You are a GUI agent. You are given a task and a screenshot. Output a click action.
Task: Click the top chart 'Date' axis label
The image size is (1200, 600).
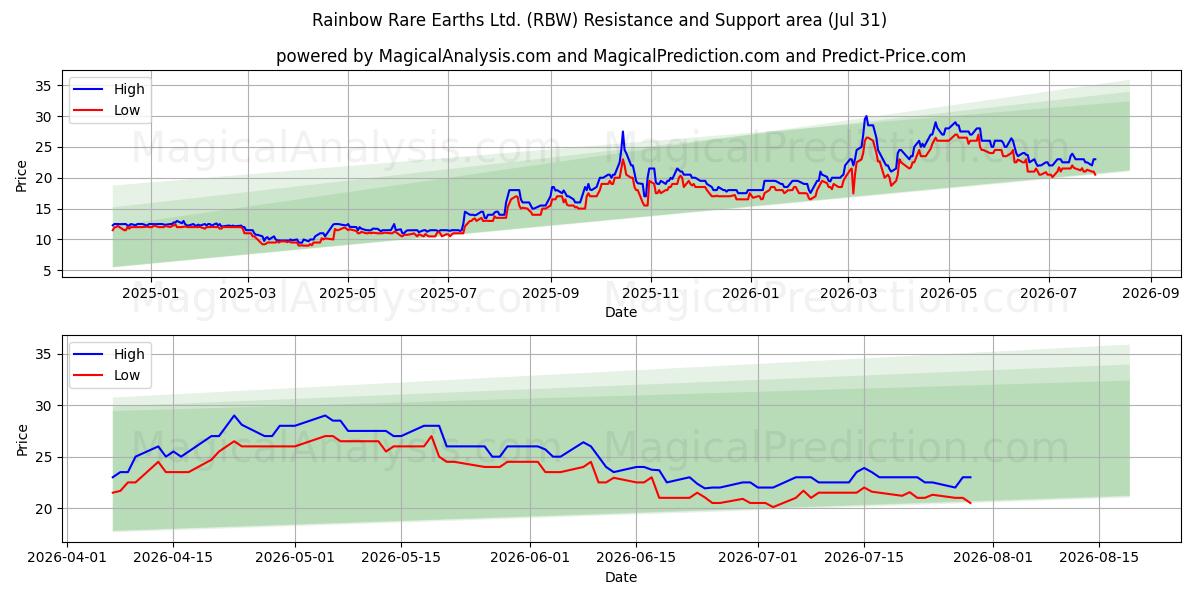coord(621,313)
